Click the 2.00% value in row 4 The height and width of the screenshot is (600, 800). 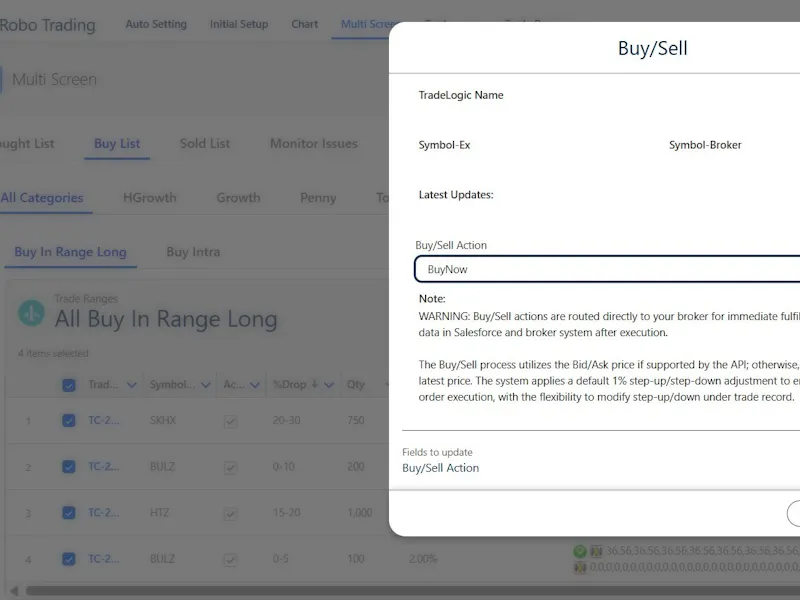pyautogui.click(x=423, y=559)
